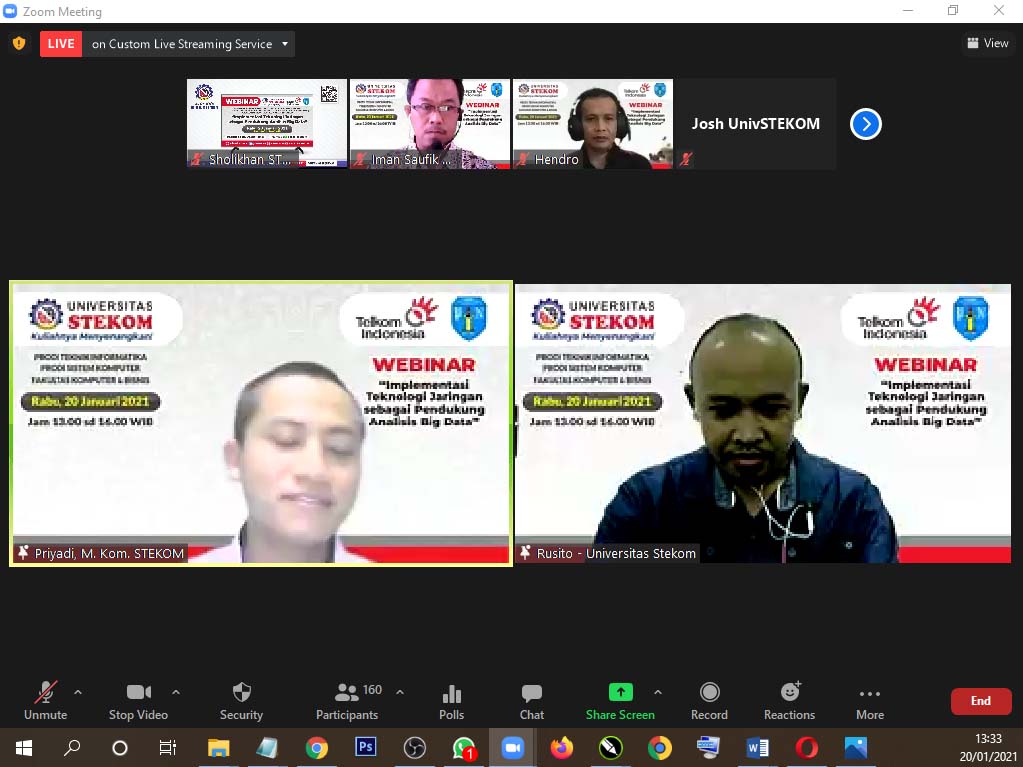Screen dimensions: 1023x767
Task: Show next participants with blue arrow
Action: 866,124
